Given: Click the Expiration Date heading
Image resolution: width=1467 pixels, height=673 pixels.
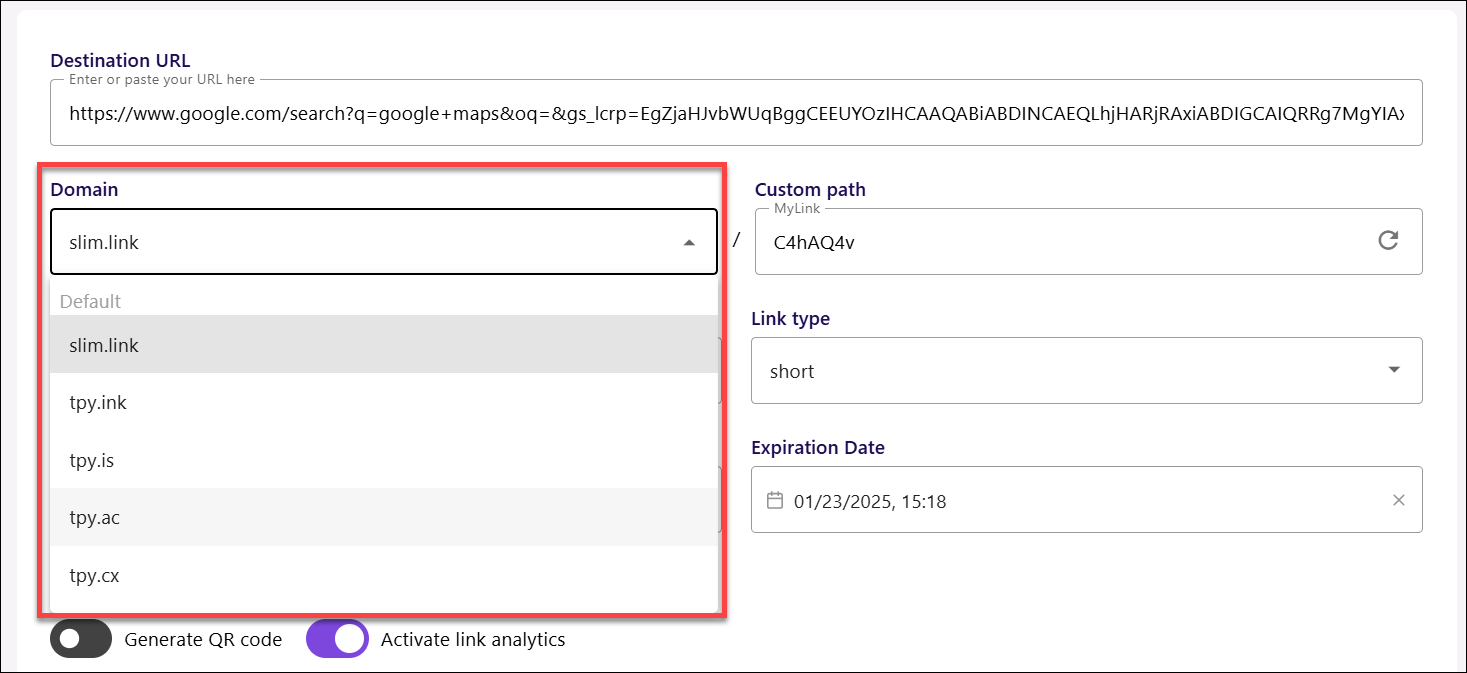Looking at the screenshot, I should tap(818, 447).
